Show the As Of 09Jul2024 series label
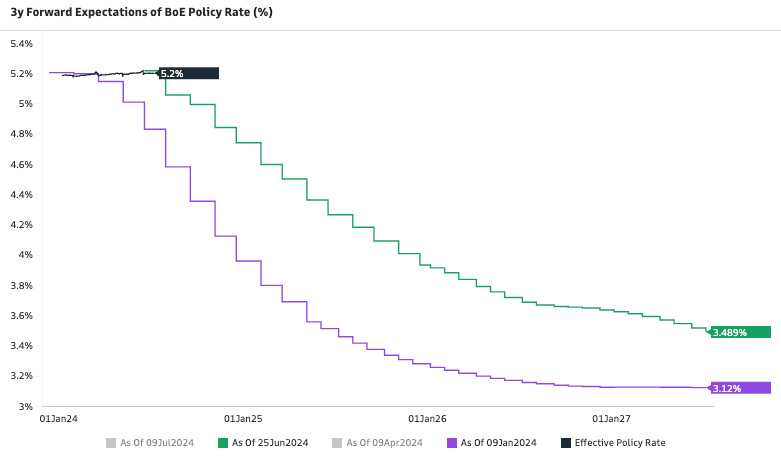This screenshot has height=470, width=781. click(x=153, y=443)
